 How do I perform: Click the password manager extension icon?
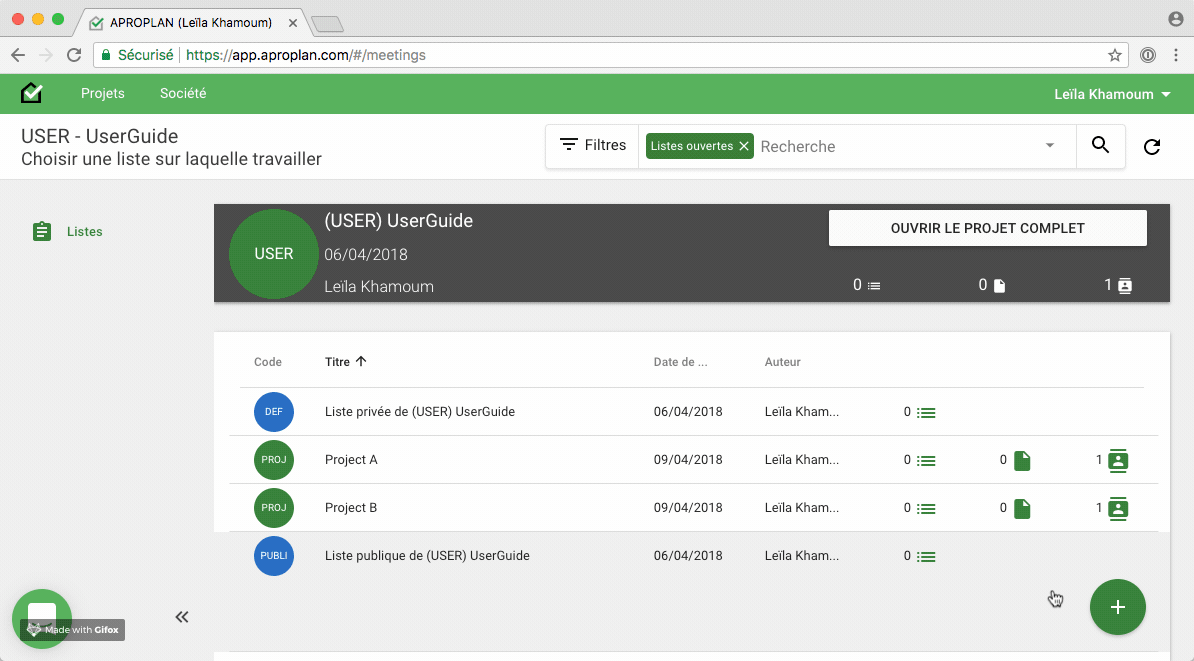(x=1148, y=55)
